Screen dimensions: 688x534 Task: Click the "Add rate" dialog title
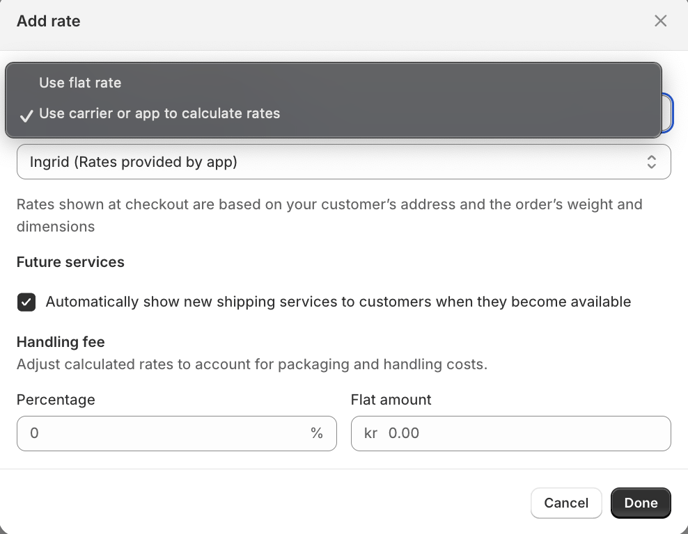(48, 21)
